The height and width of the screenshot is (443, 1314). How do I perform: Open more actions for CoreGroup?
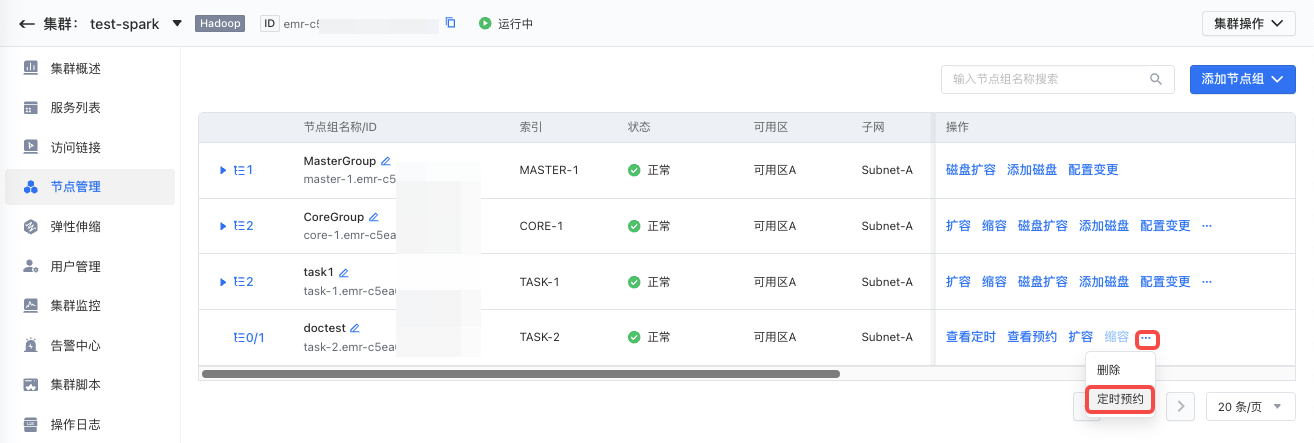click(1207, 226)
